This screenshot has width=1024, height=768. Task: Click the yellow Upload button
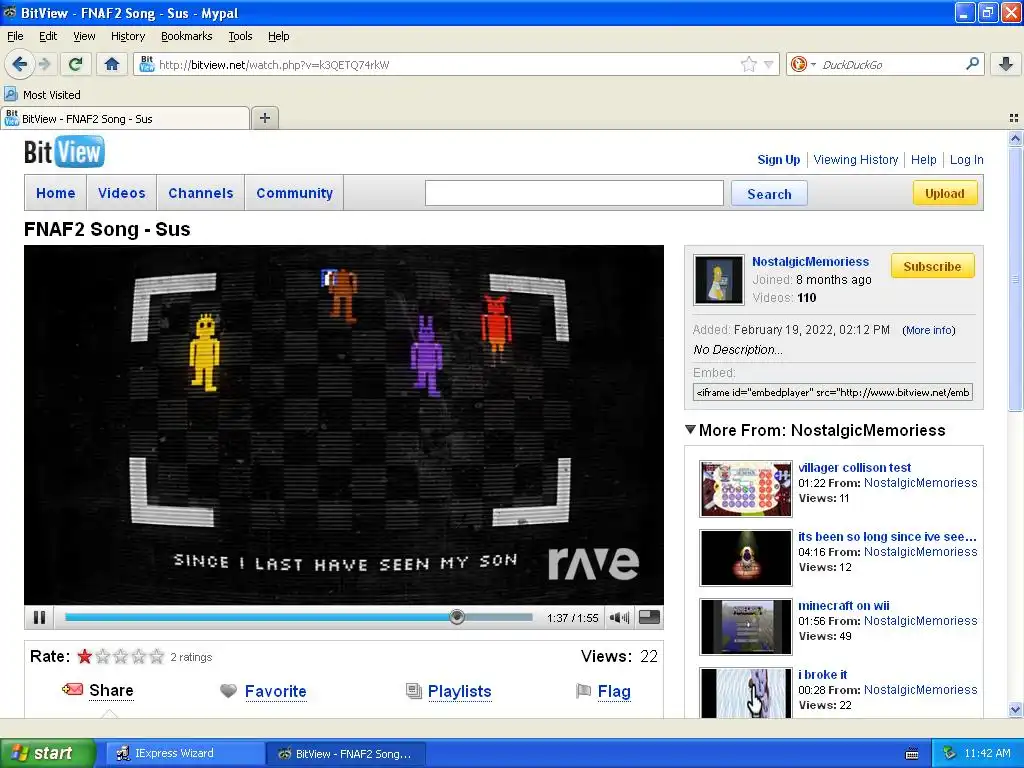coord(944,193)
